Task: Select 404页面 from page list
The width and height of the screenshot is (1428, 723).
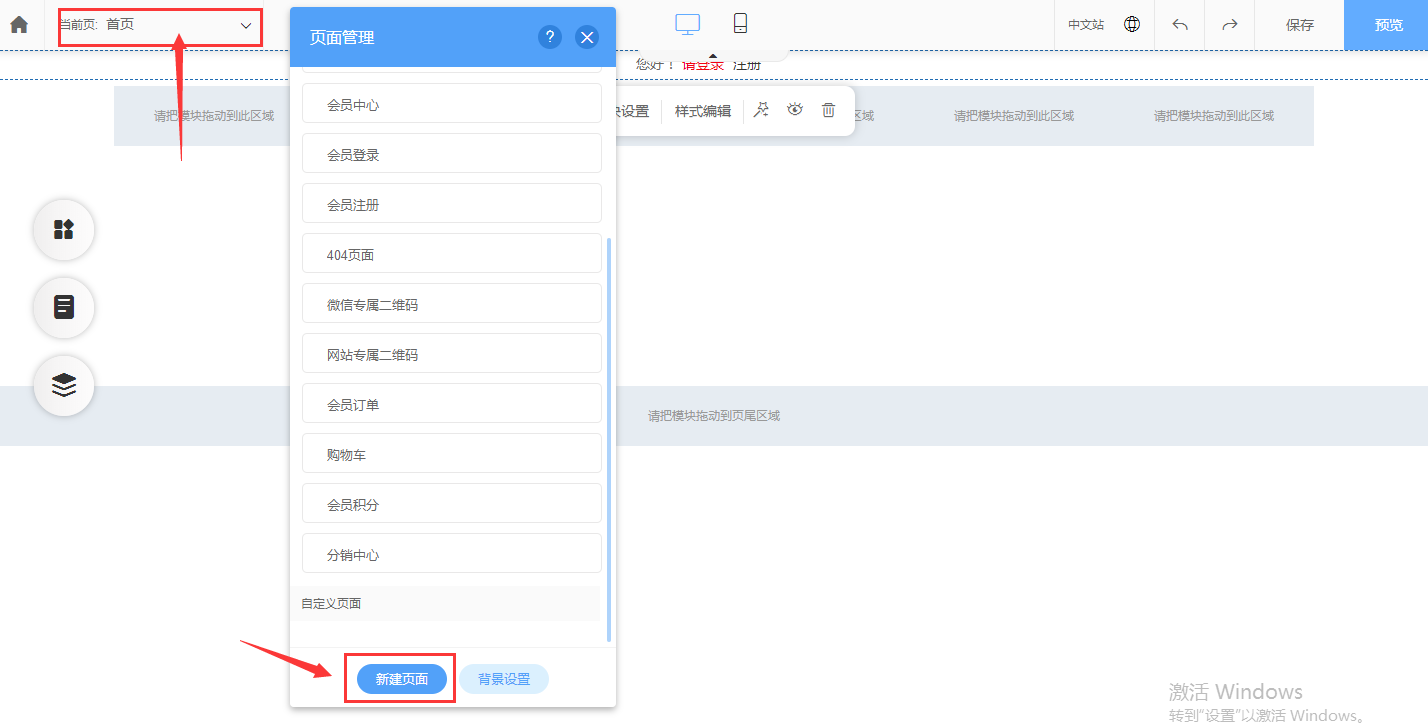Action: coord(451,254)
